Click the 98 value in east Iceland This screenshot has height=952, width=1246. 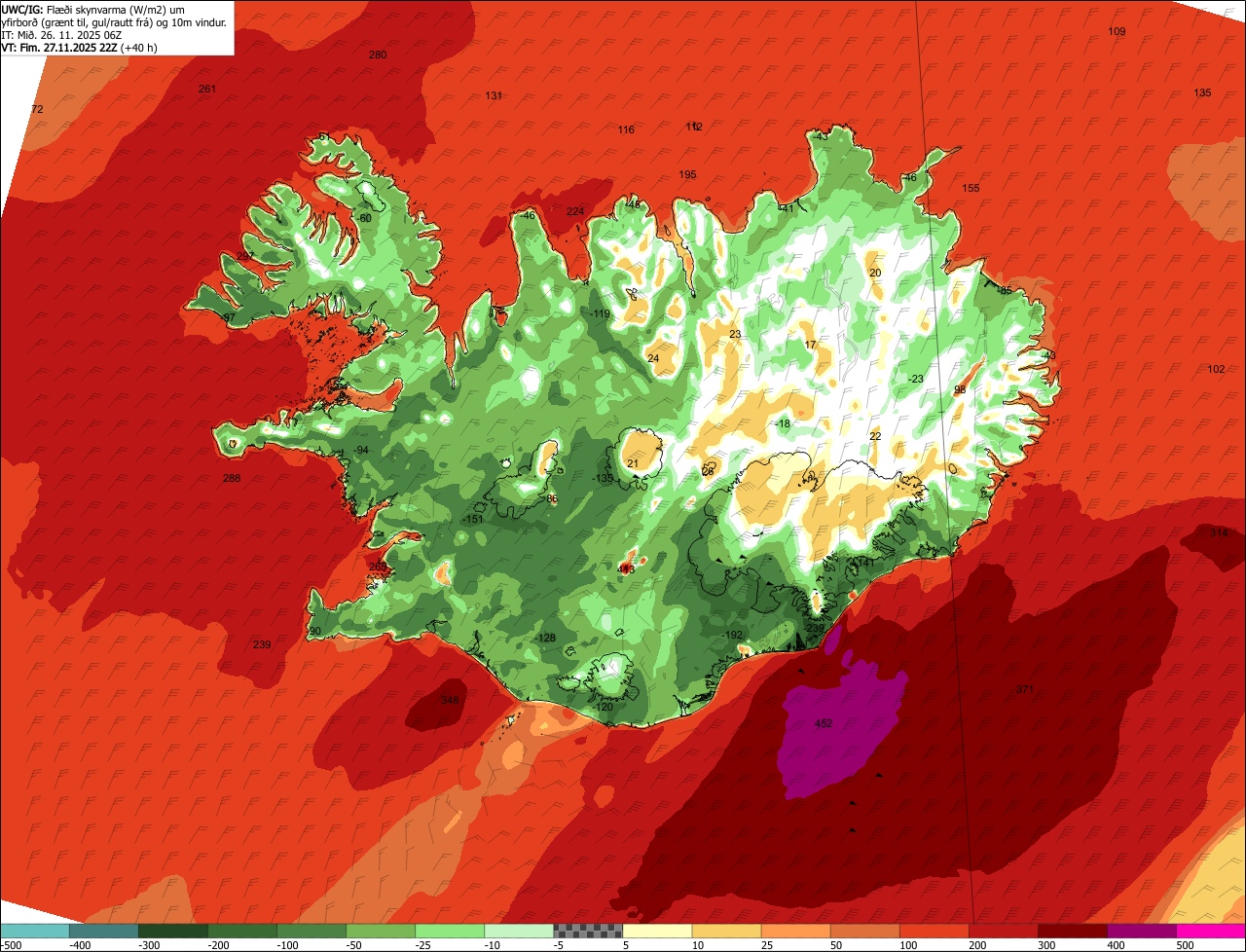tap(959, 389)
